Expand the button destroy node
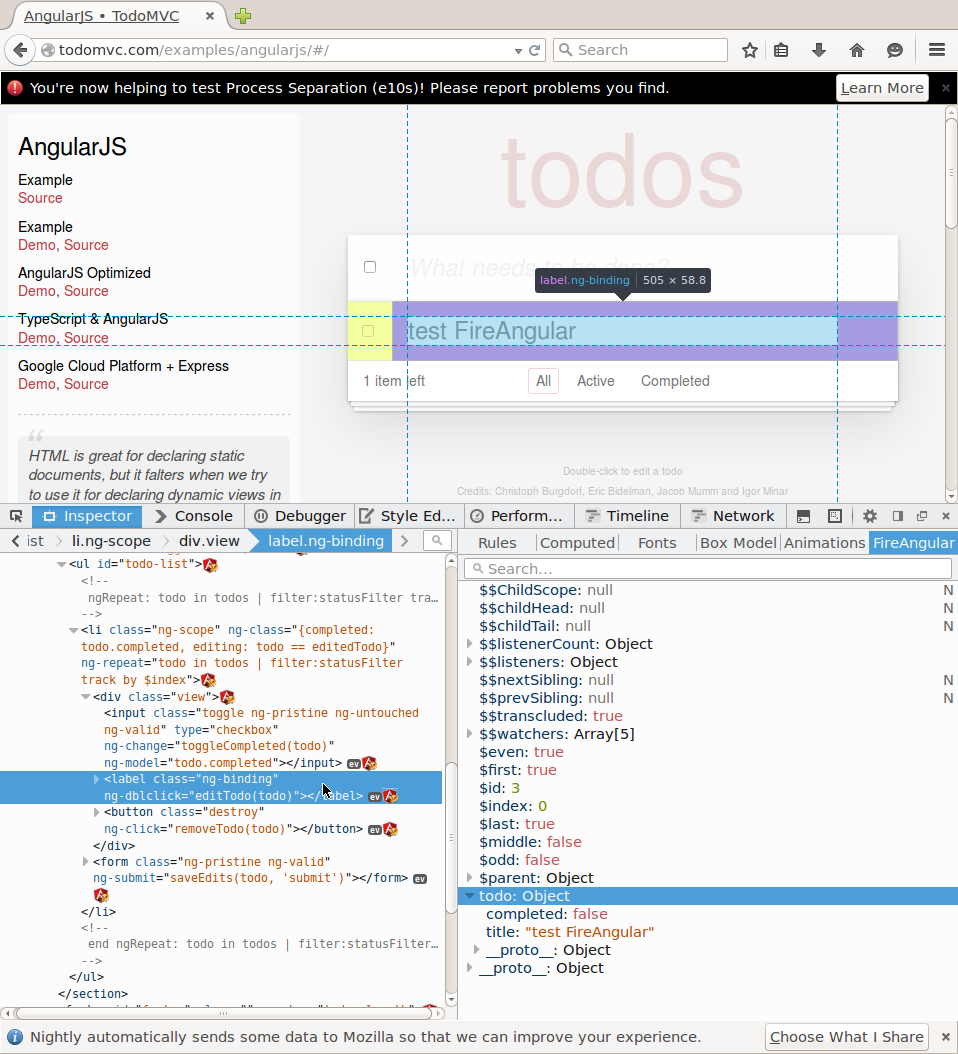 click(x=97, y=812)
